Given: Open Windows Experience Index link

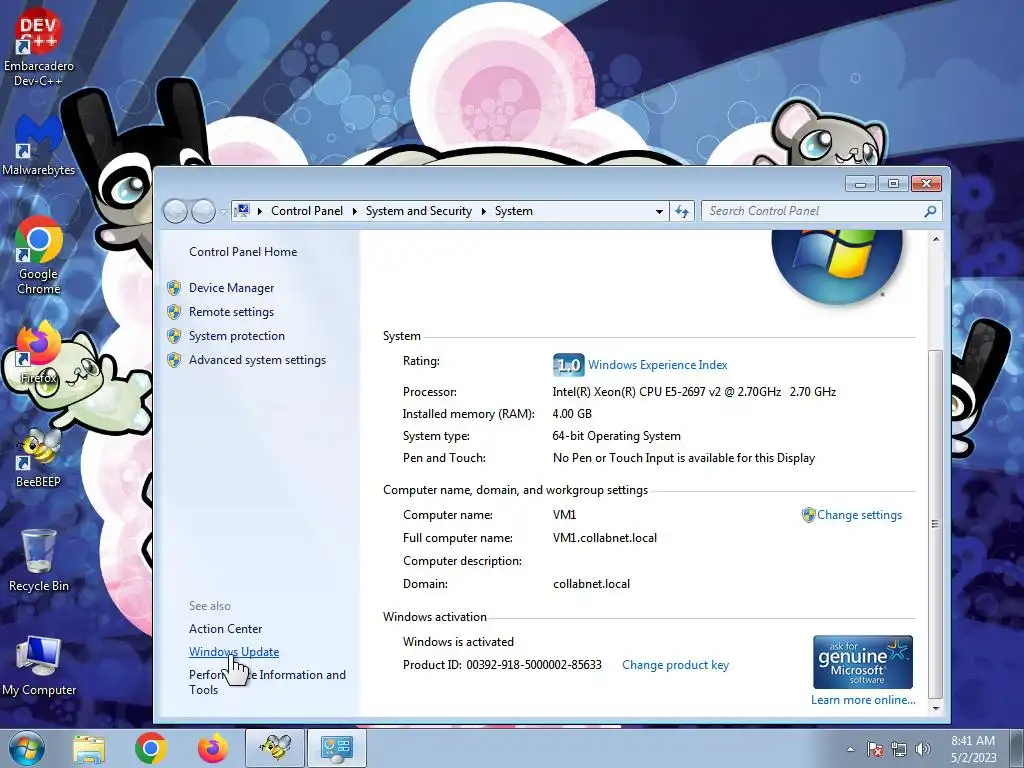Looking at the screenshot, I should (x=658, y=365).
